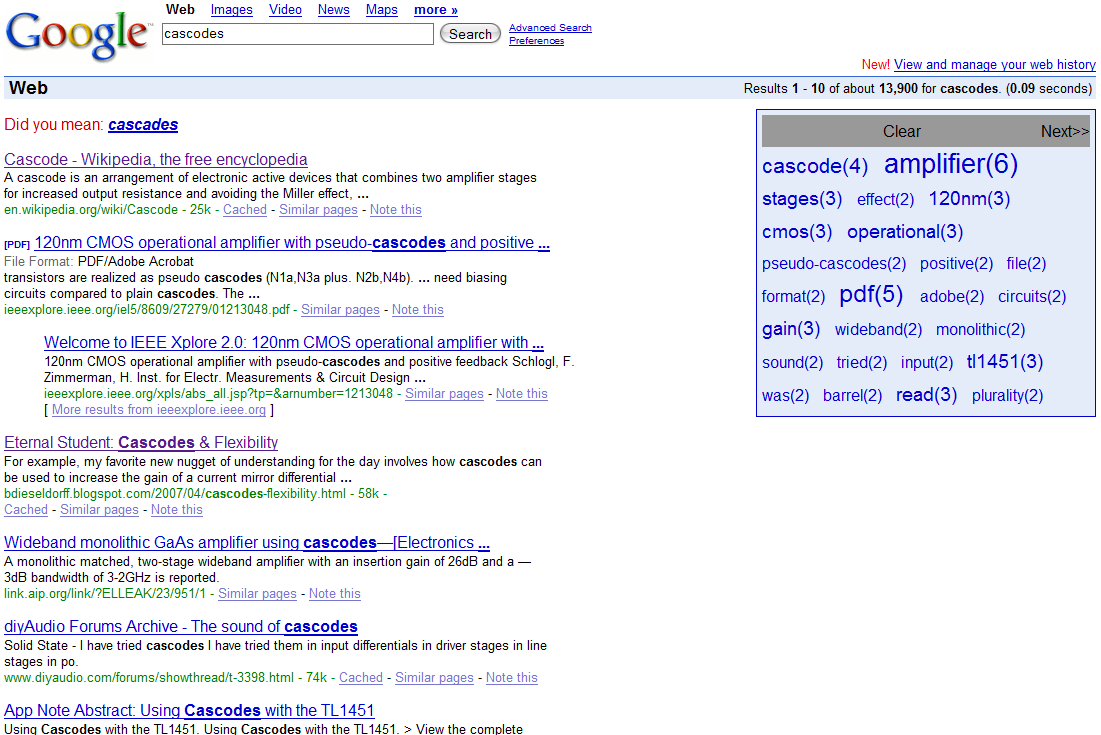Click 'Note this' for the diyAudio result
Image resolution: width=1101 pixels, height=735 pixels.
(x=512, y=677)
